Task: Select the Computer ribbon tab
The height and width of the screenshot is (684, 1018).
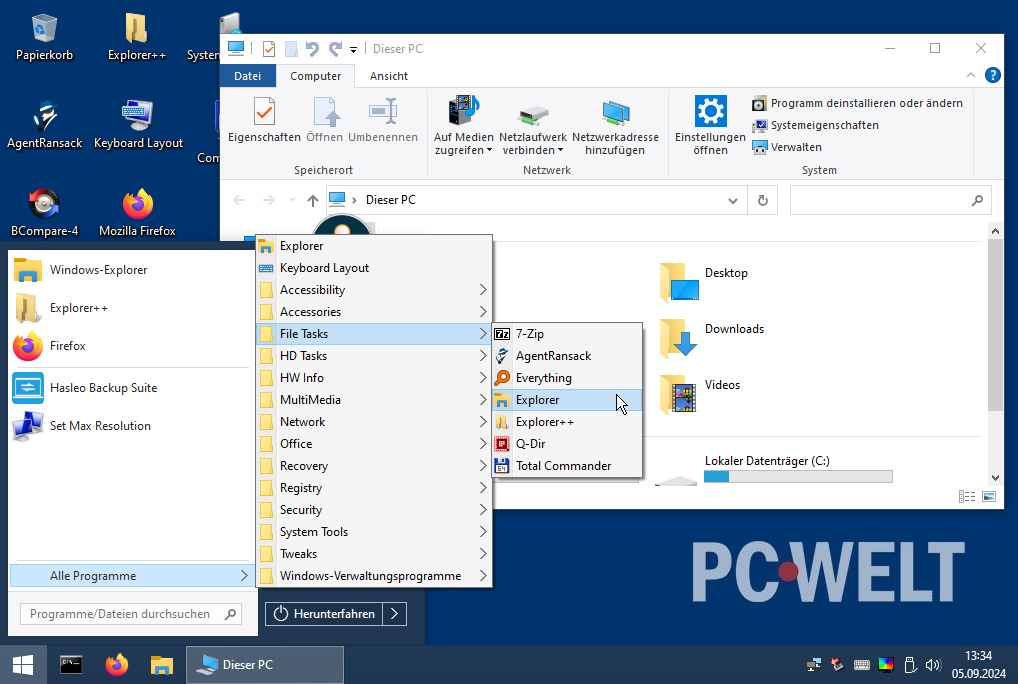Action: pyautogui.click(x=316, y=76)
